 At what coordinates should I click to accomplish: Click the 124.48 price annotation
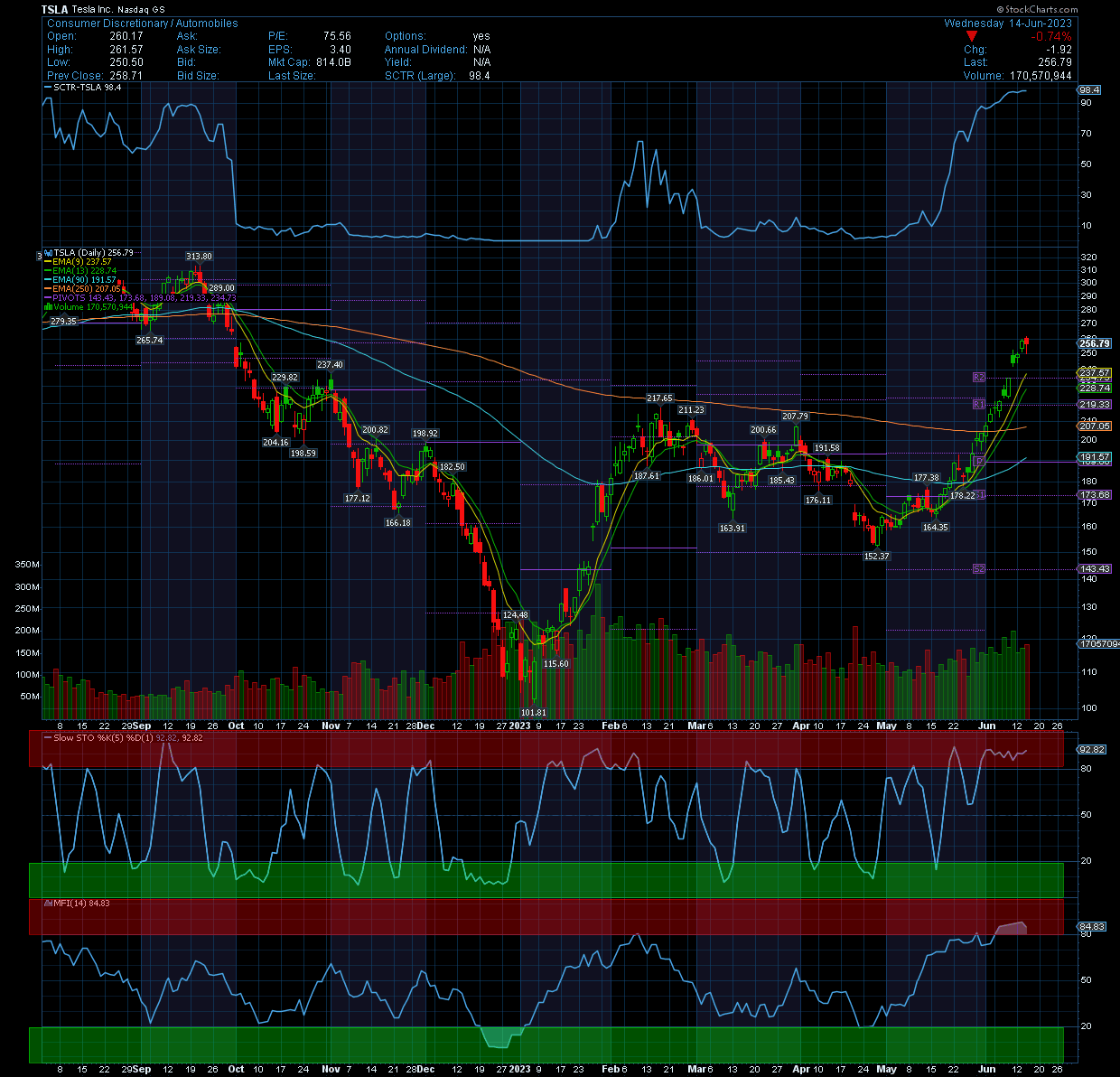point(515,615)
